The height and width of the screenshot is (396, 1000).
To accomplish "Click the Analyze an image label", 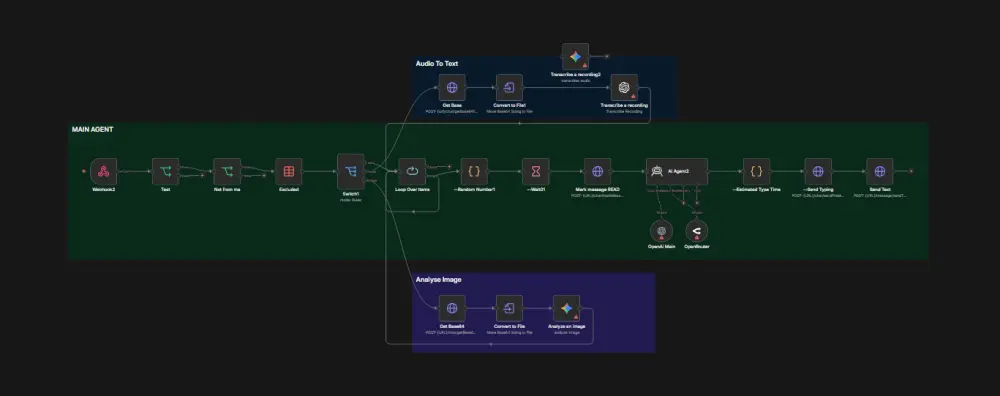I will click(x=566, y=326).
